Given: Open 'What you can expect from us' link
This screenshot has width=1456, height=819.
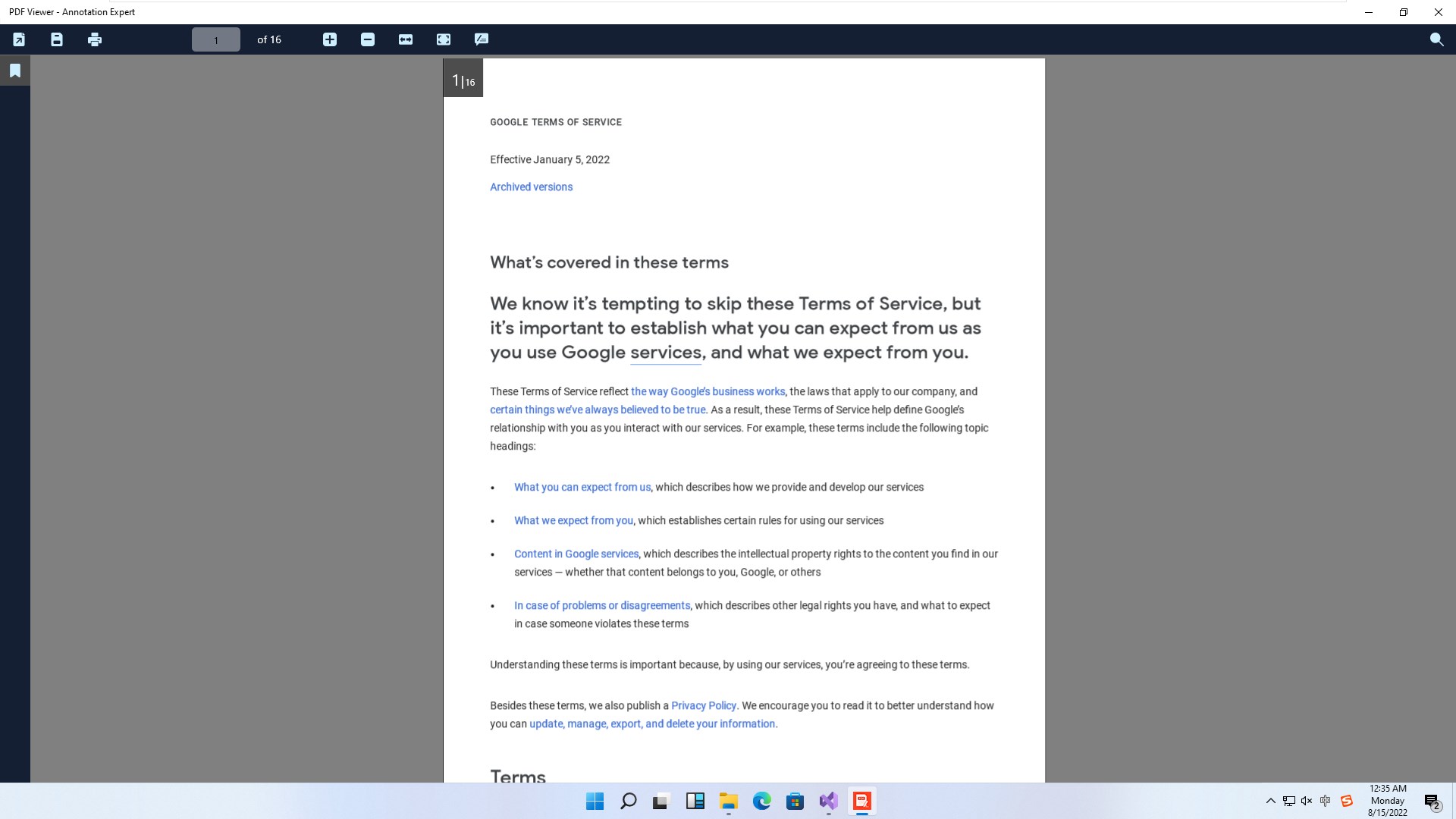Looking at the screenshot, I should pyautogui.click(x=582, y=488).
